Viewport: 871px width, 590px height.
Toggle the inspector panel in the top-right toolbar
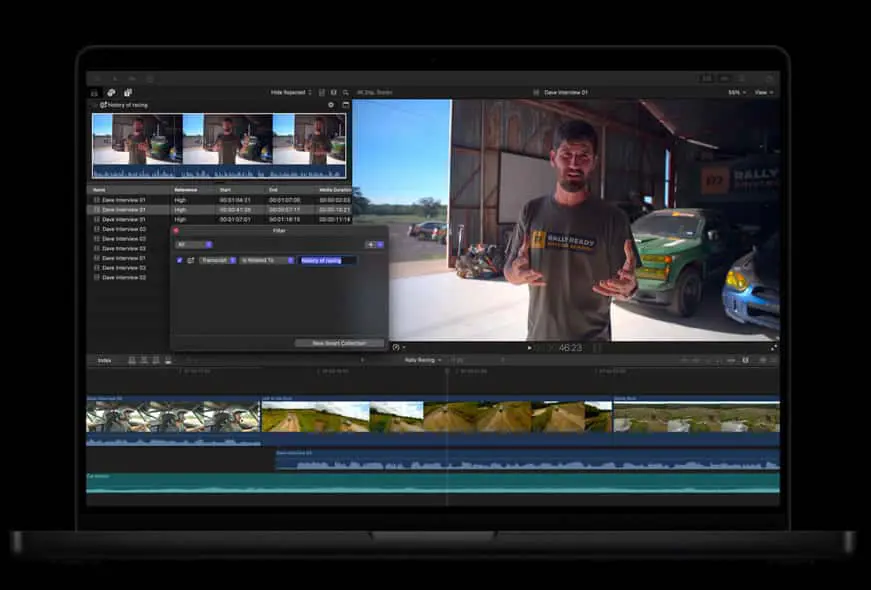tap(742, 79)
